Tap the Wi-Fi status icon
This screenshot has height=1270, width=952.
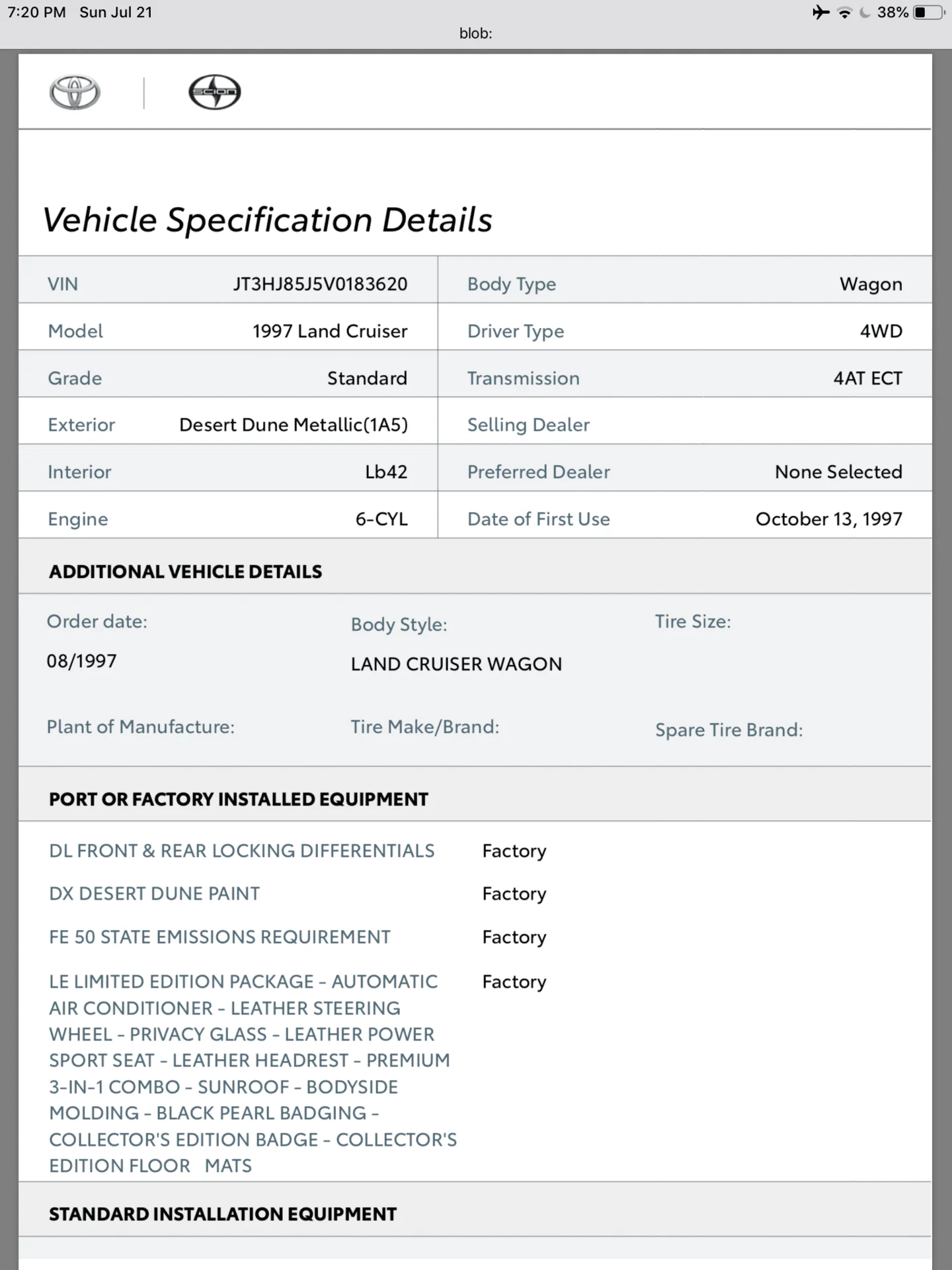coord(844,13)
